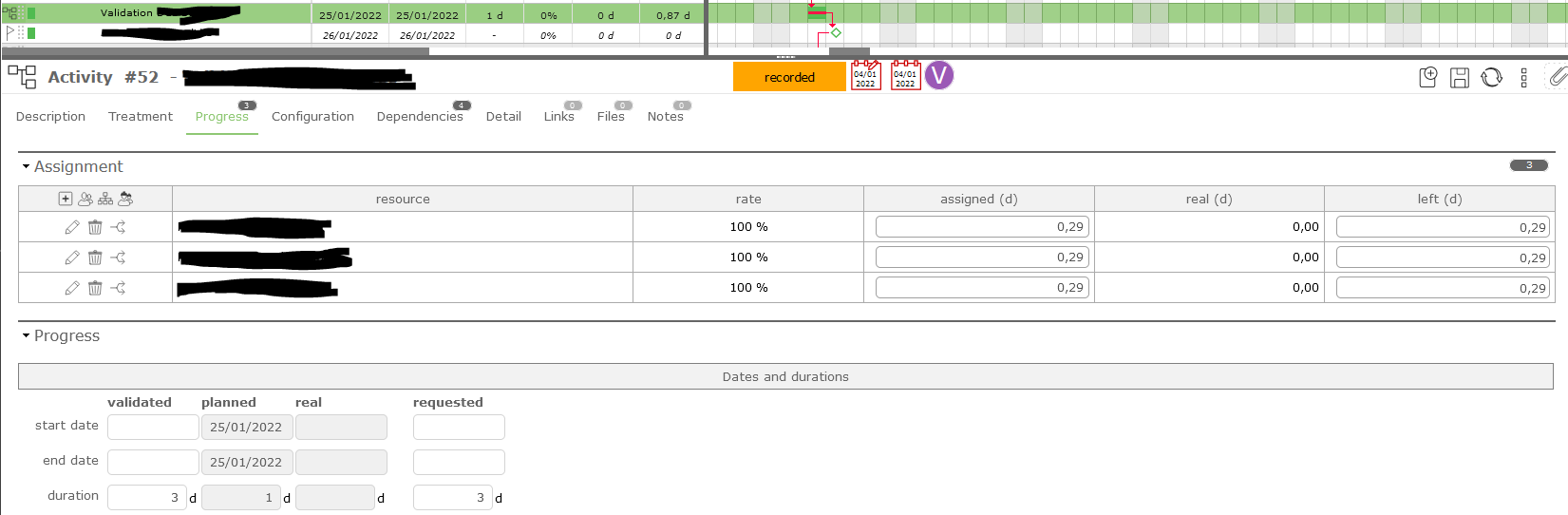Click the milestone diamond in the Gantt chart

pos(836,33)
